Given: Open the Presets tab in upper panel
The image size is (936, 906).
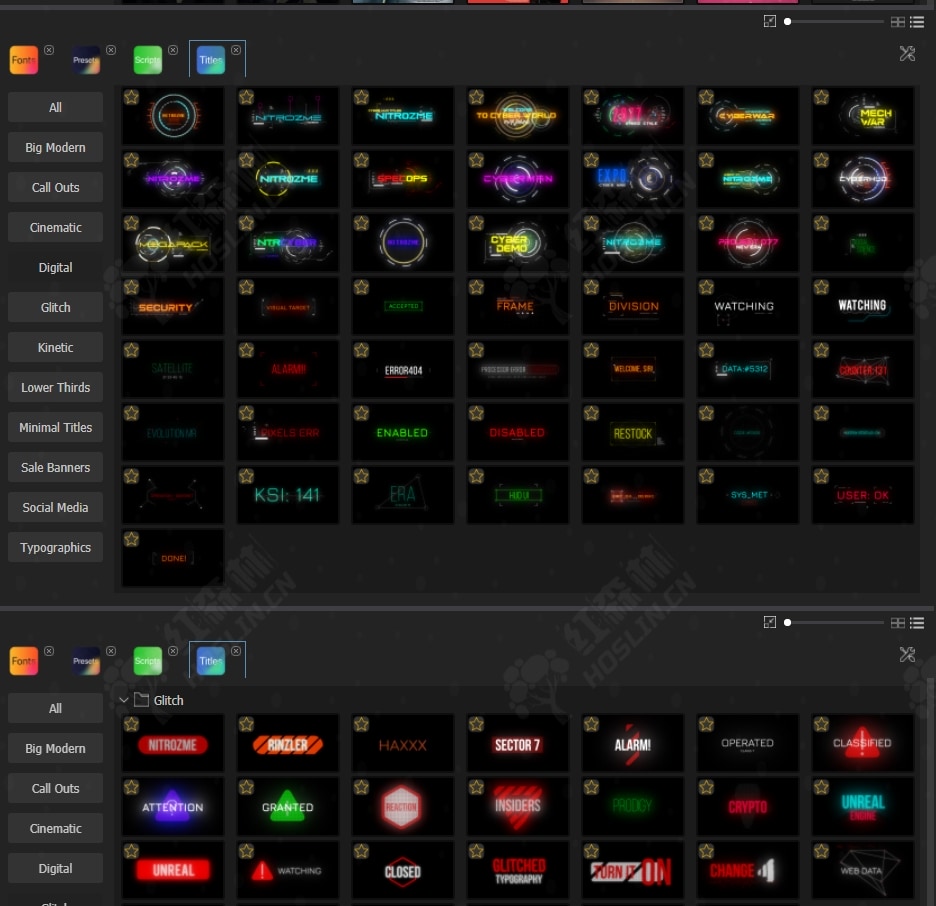Looking at the screenshot, I should (x=86, y=60).
